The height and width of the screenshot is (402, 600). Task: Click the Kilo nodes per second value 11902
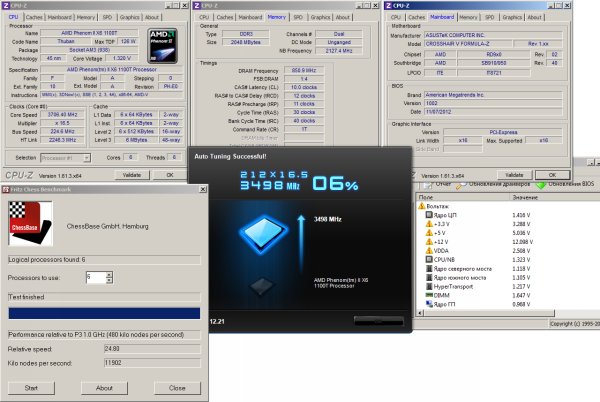[152, 363]
